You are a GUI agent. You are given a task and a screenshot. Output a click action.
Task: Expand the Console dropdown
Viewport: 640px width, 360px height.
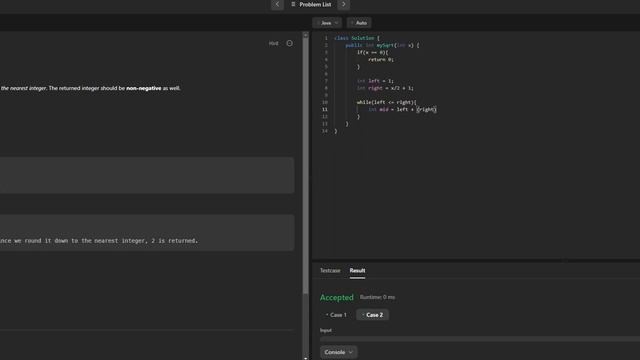[x=338, y=352]
